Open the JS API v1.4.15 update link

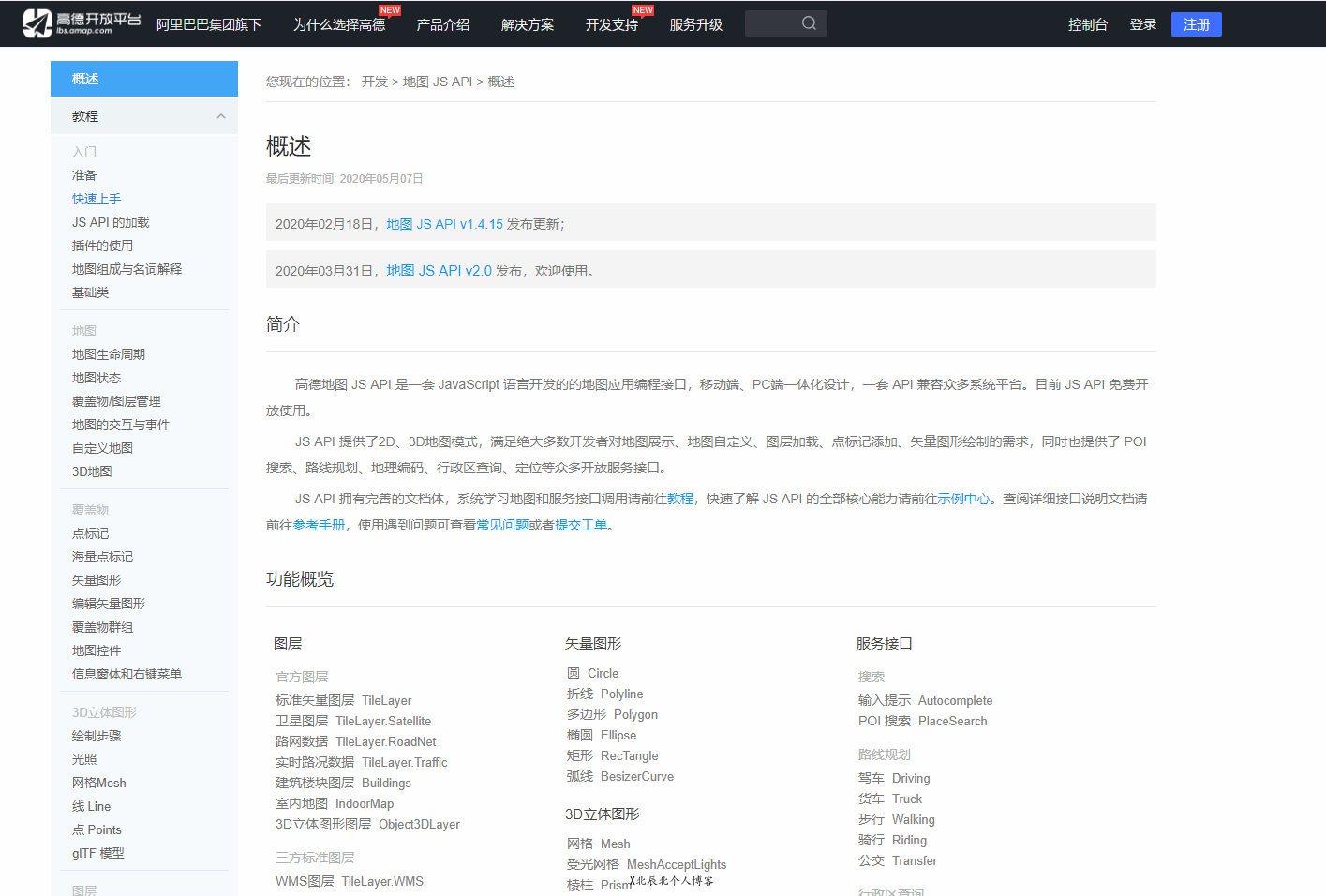pos(441,223)
